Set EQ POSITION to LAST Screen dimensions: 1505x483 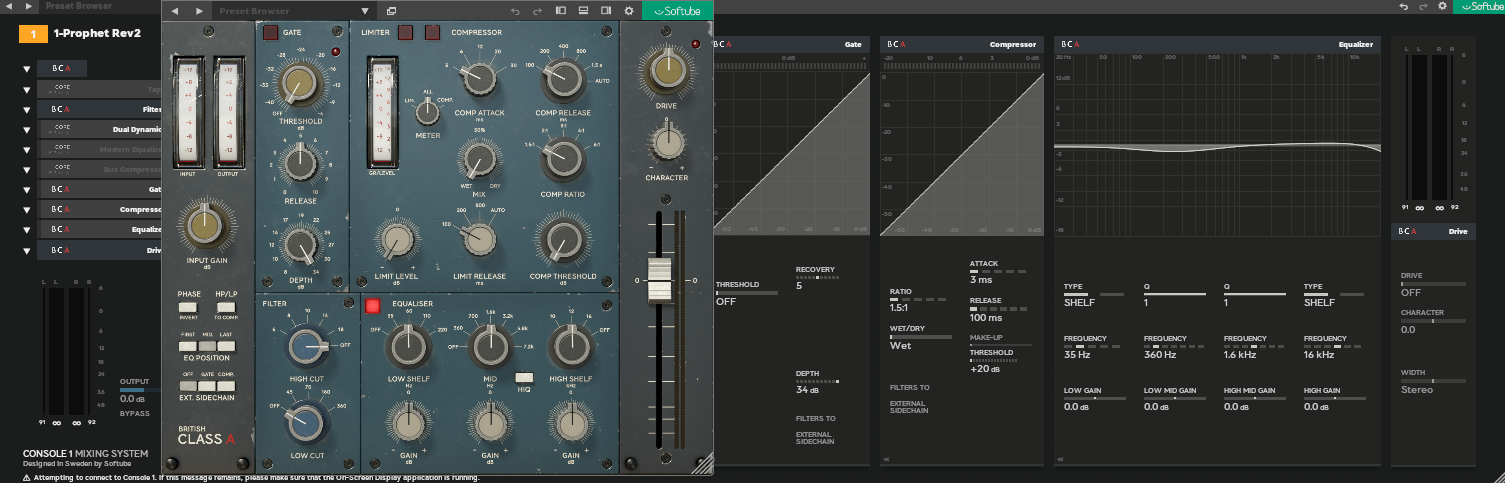226,345
